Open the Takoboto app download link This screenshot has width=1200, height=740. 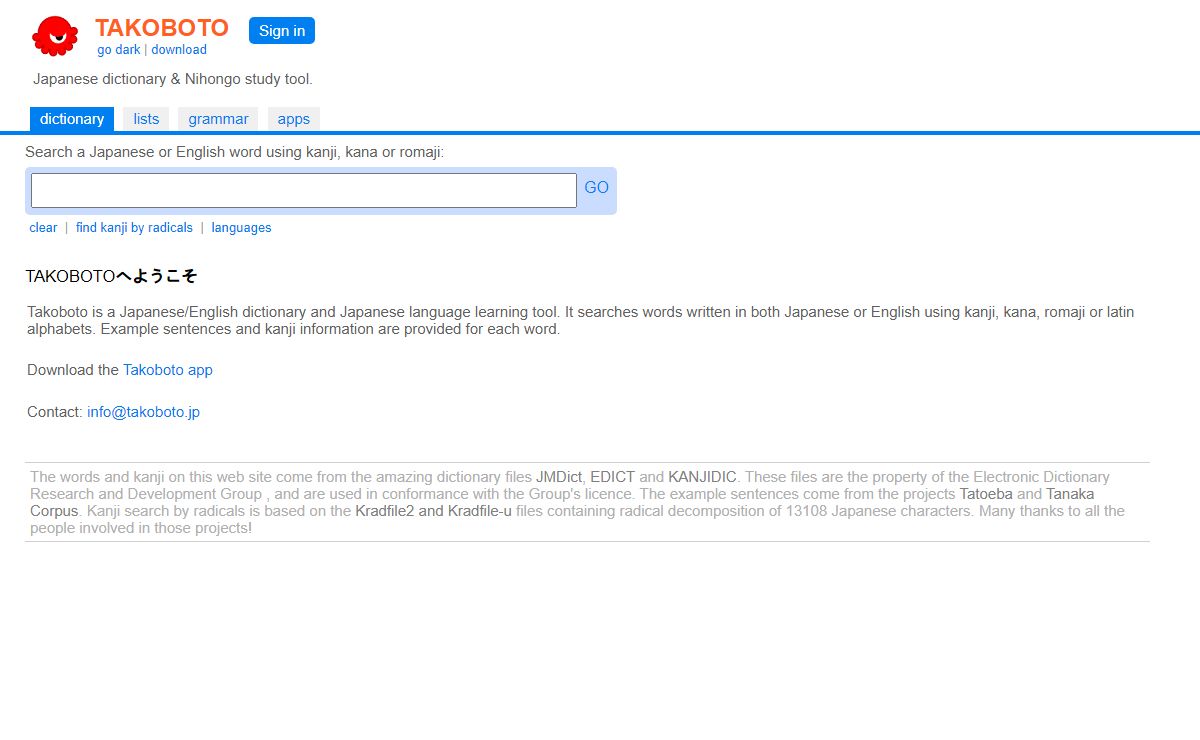pyautogui.click(x=168, y=370)
